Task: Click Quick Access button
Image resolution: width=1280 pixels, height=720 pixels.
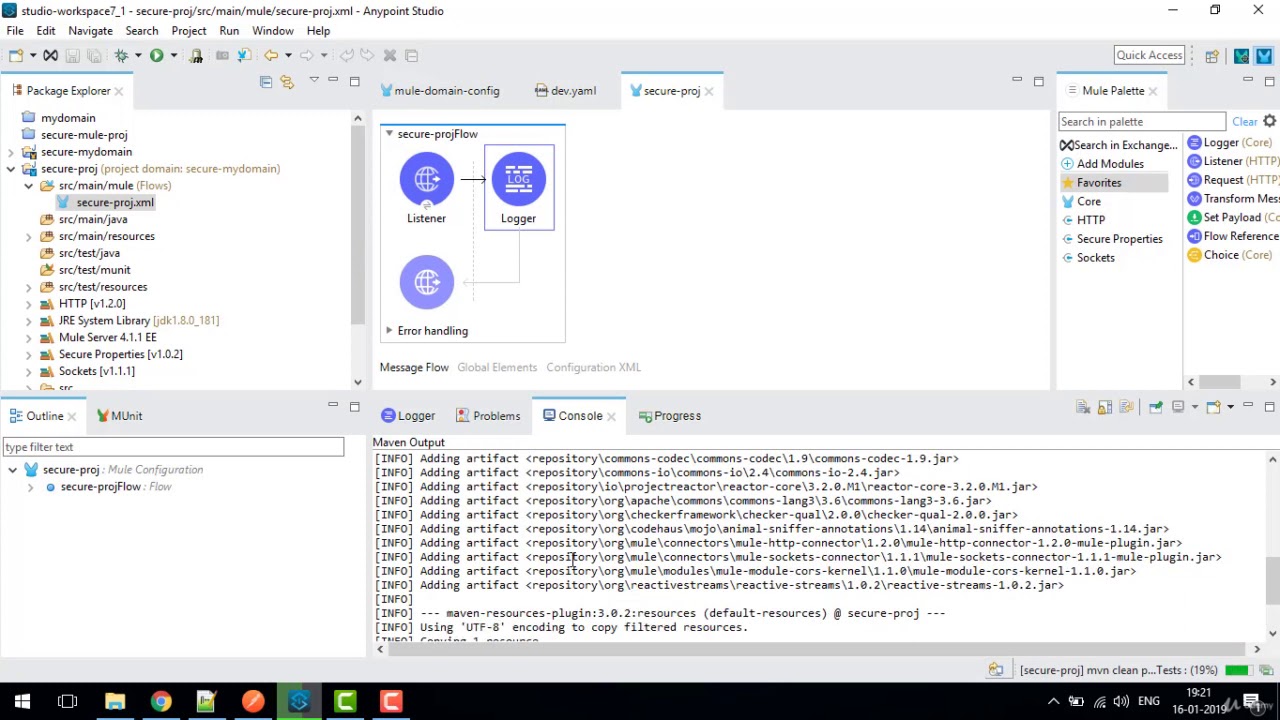Action: (x=1149, y=55)
